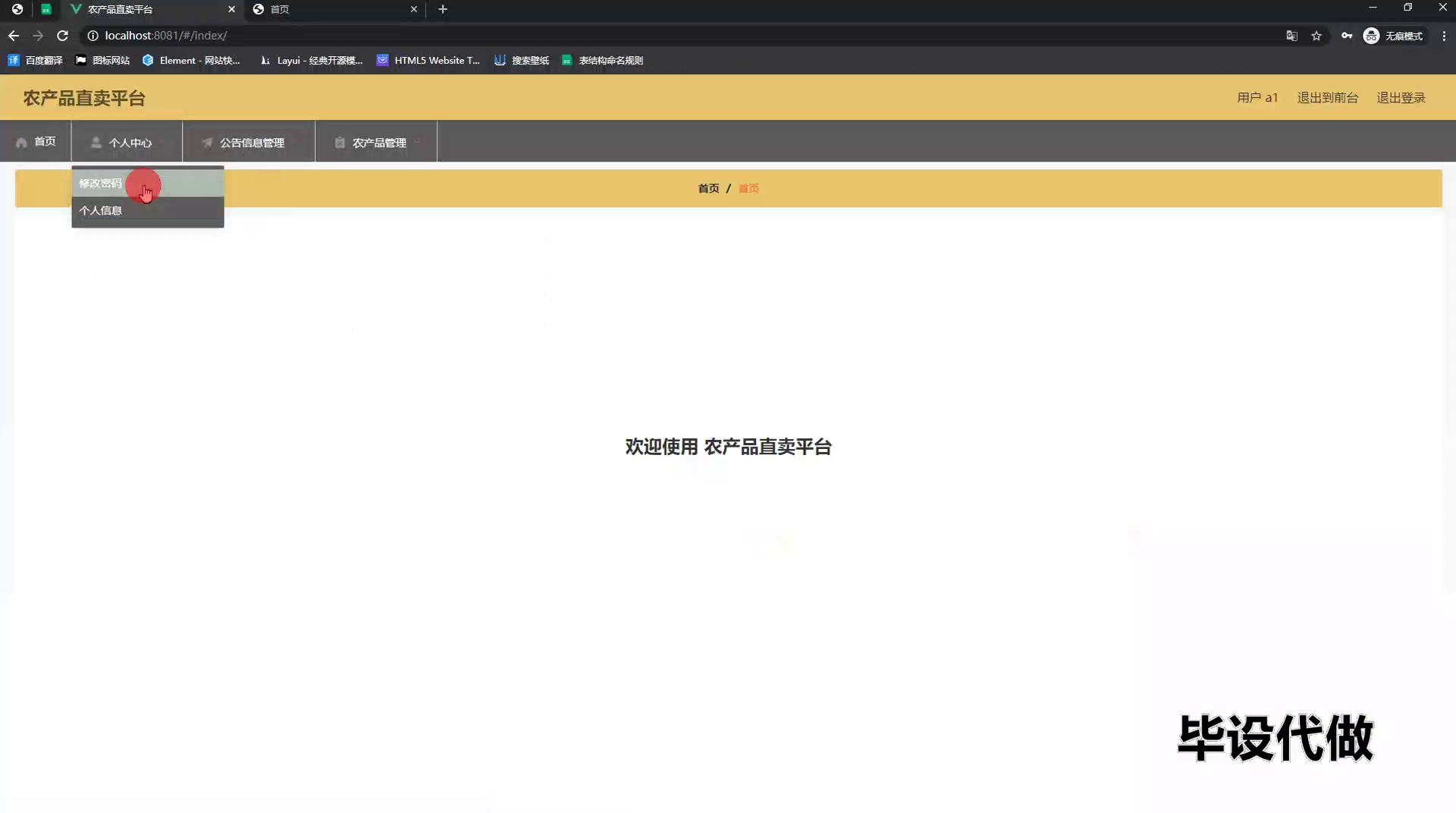Bookmark this page with star icon
The height and width of the screenshot is (813, 1456).
point(1316,36)
